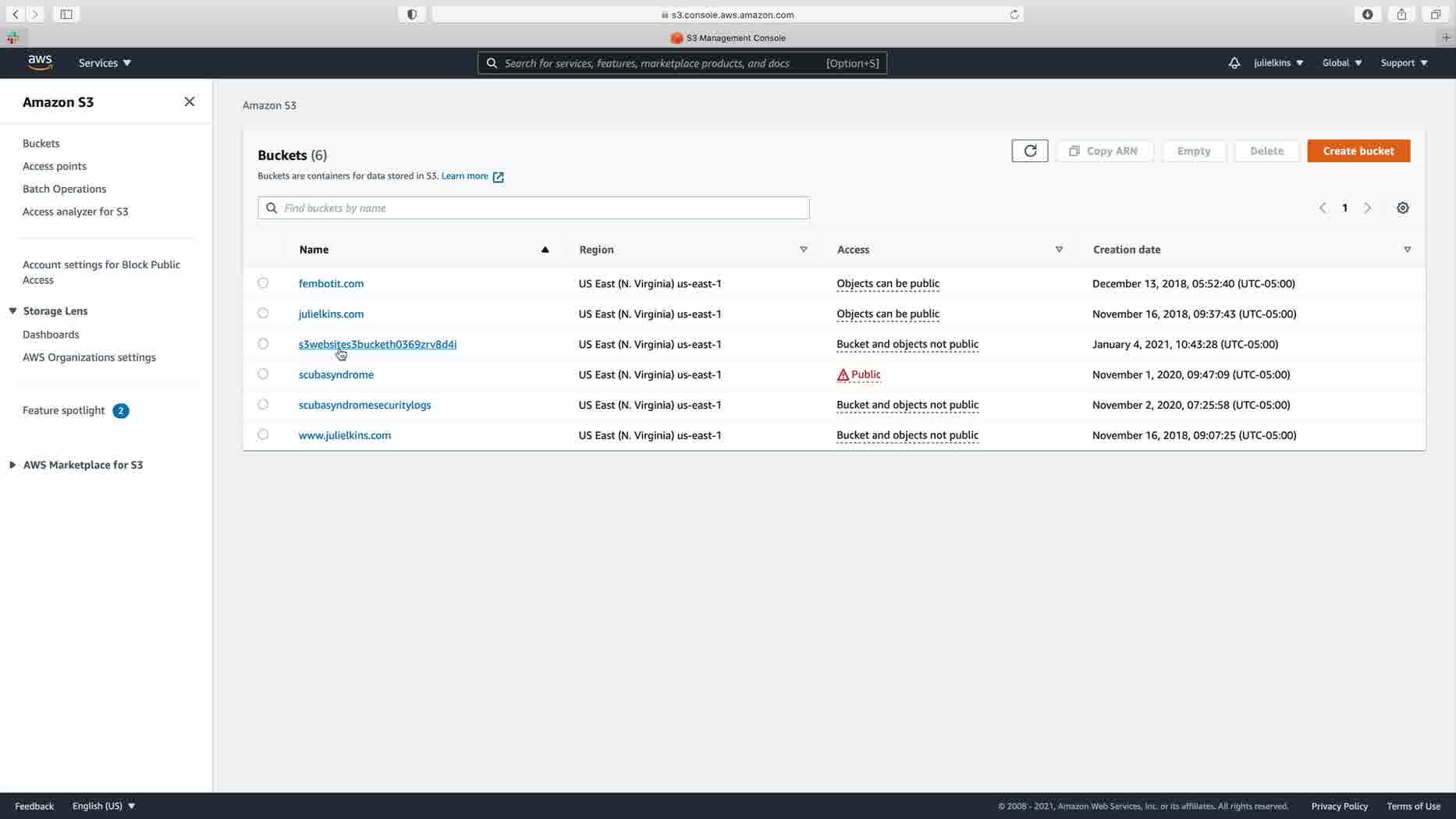Open the Support dropdown menu
The image size is (1456, 819).
coord(1404,63)
